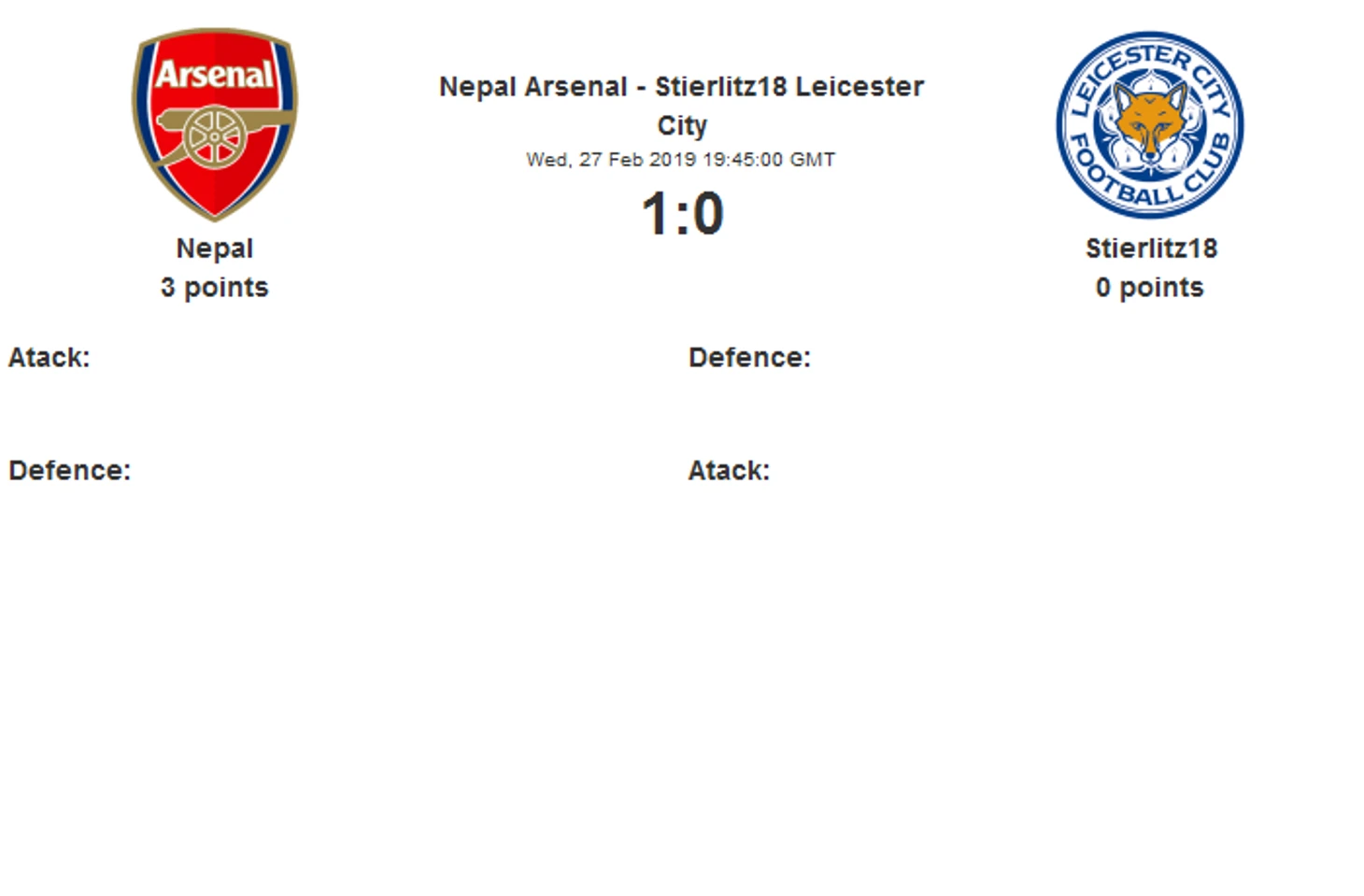Select the right-side Defence heading

click(x=750, y=358)
